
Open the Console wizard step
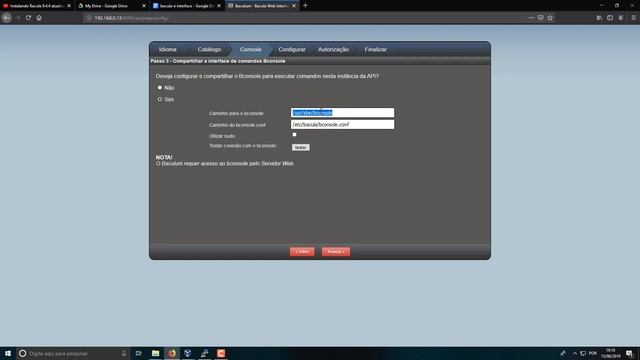click(x=251, y=49)
